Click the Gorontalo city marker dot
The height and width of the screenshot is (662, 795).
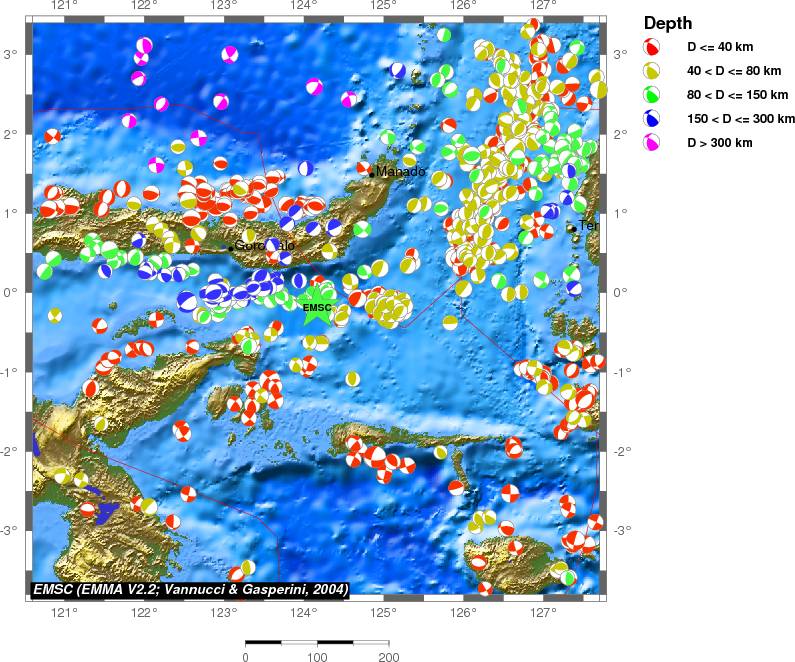[231, 248]
